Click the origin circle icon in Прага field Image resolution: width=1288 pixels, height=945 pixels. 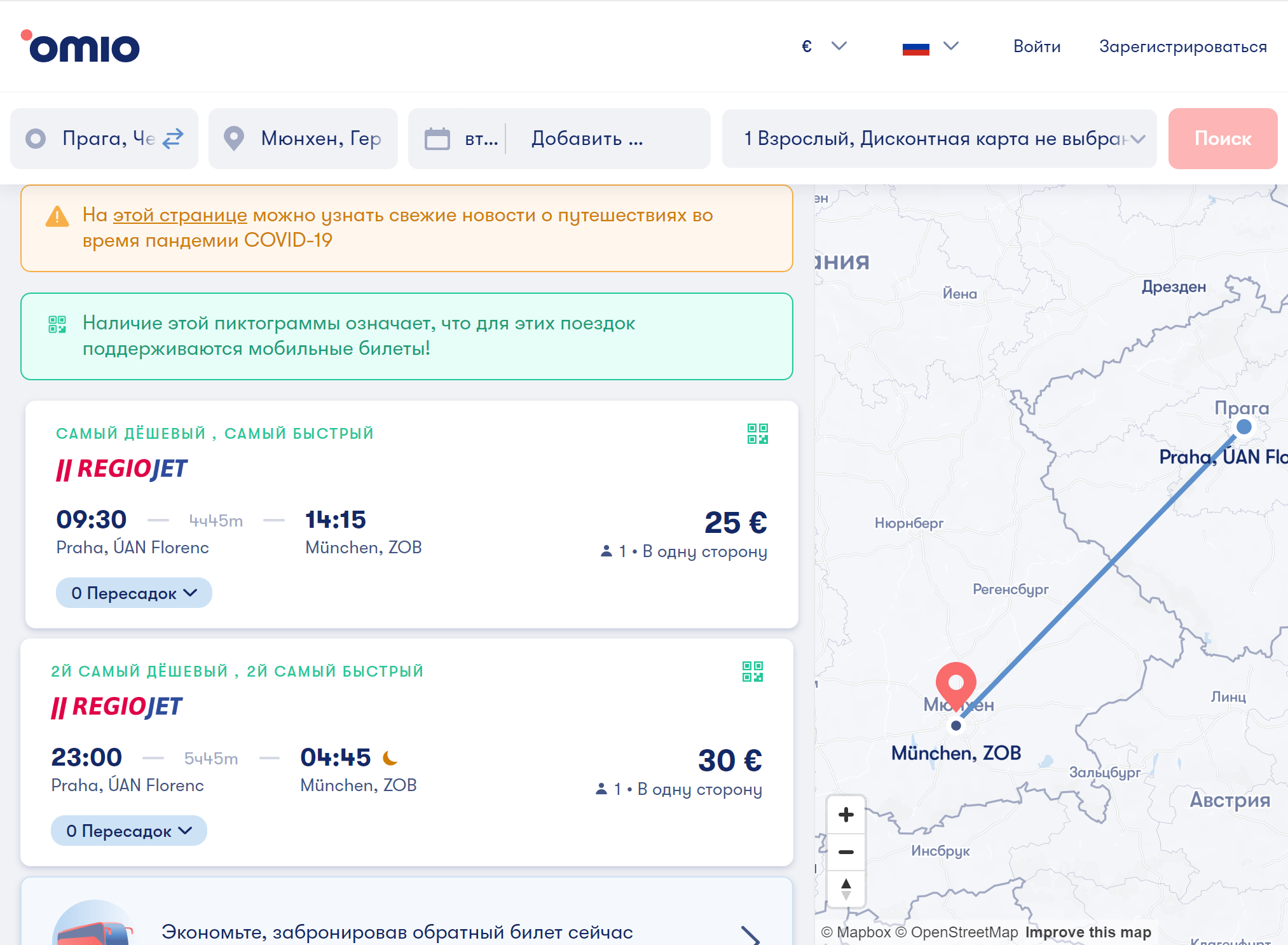pos(36,139)
